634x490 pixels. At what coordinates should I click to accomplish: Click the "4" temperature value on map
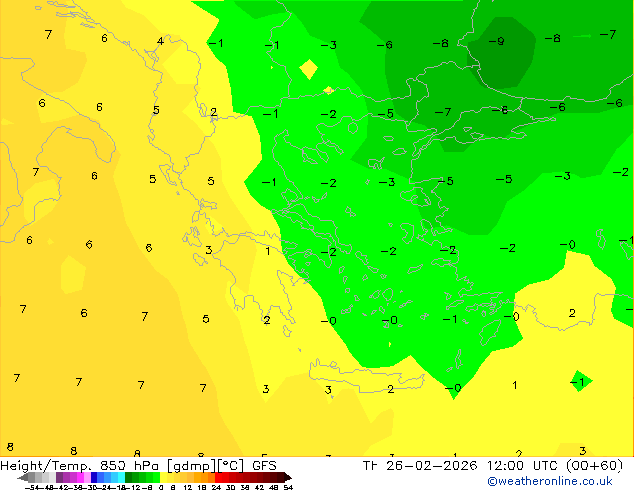pos(161,41)
